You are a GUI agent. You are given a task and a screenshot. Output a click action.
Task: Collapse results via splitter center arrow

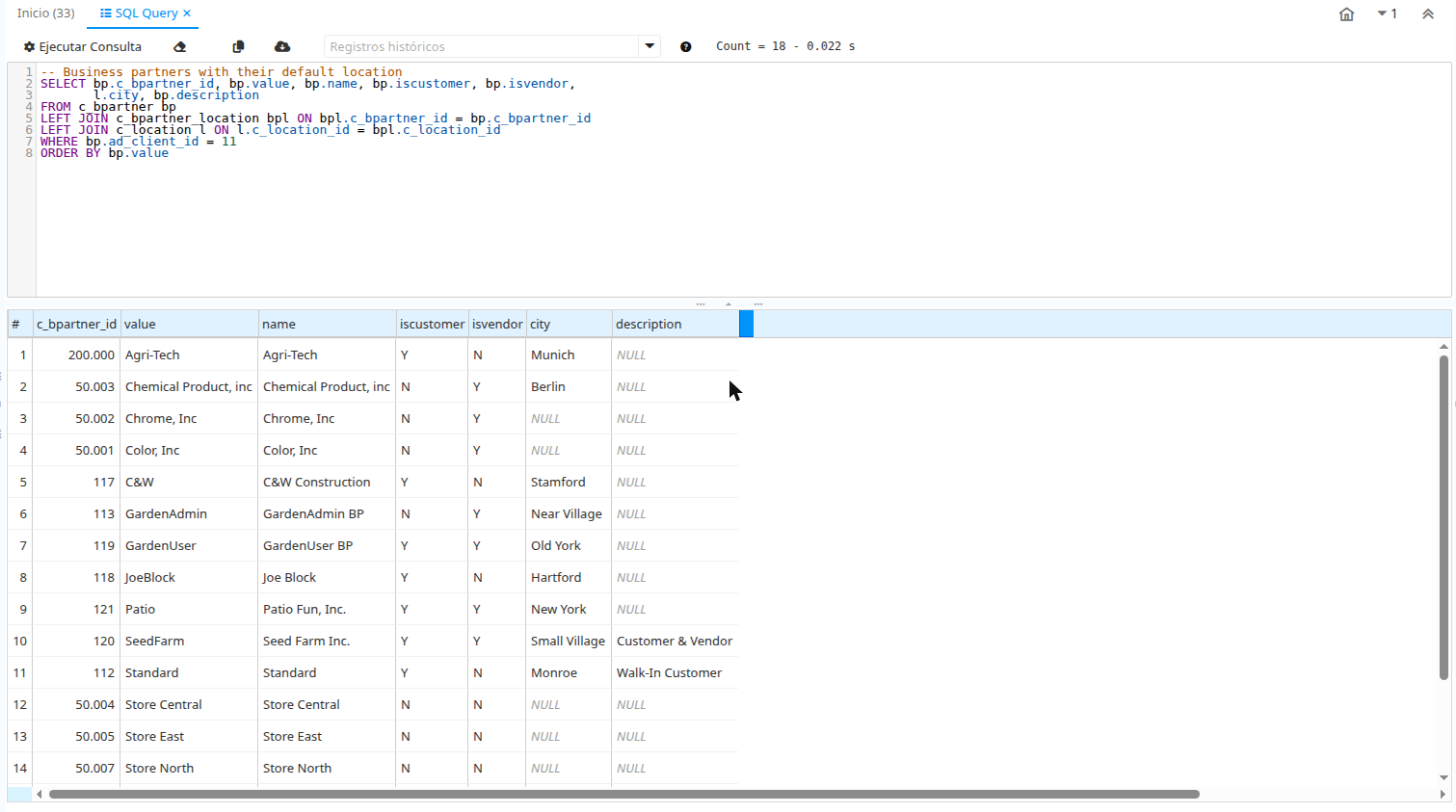click(729, 303)
